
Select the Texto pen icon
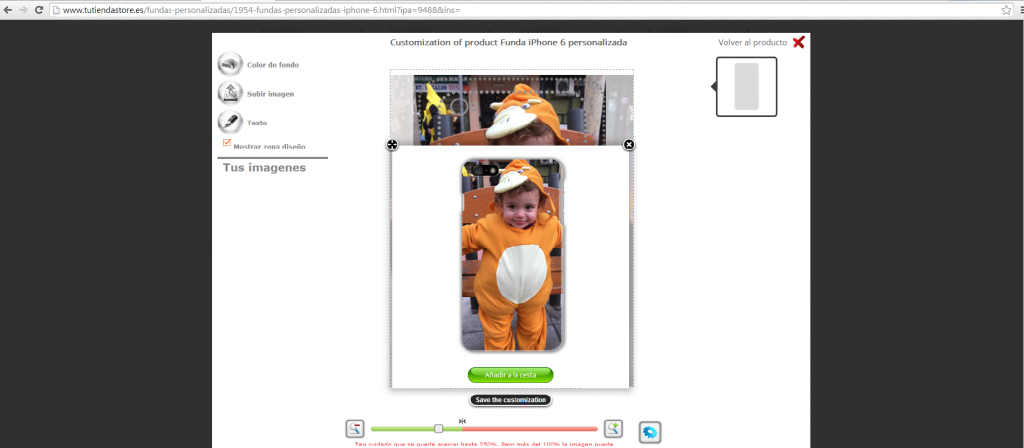(x=229, y=122)
